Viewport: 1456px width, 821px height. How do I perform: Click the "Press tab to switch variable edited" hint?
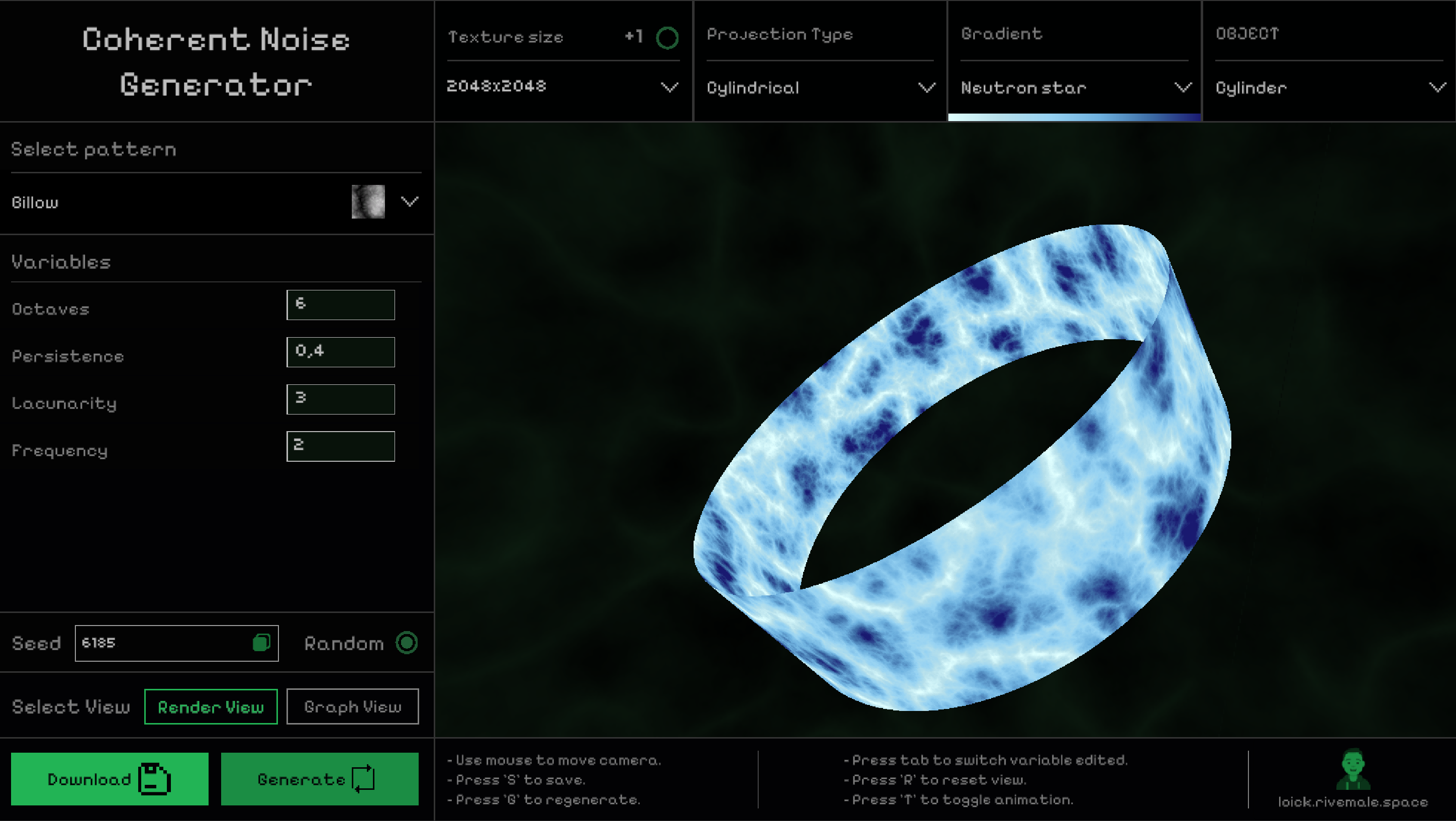point(986,760)
